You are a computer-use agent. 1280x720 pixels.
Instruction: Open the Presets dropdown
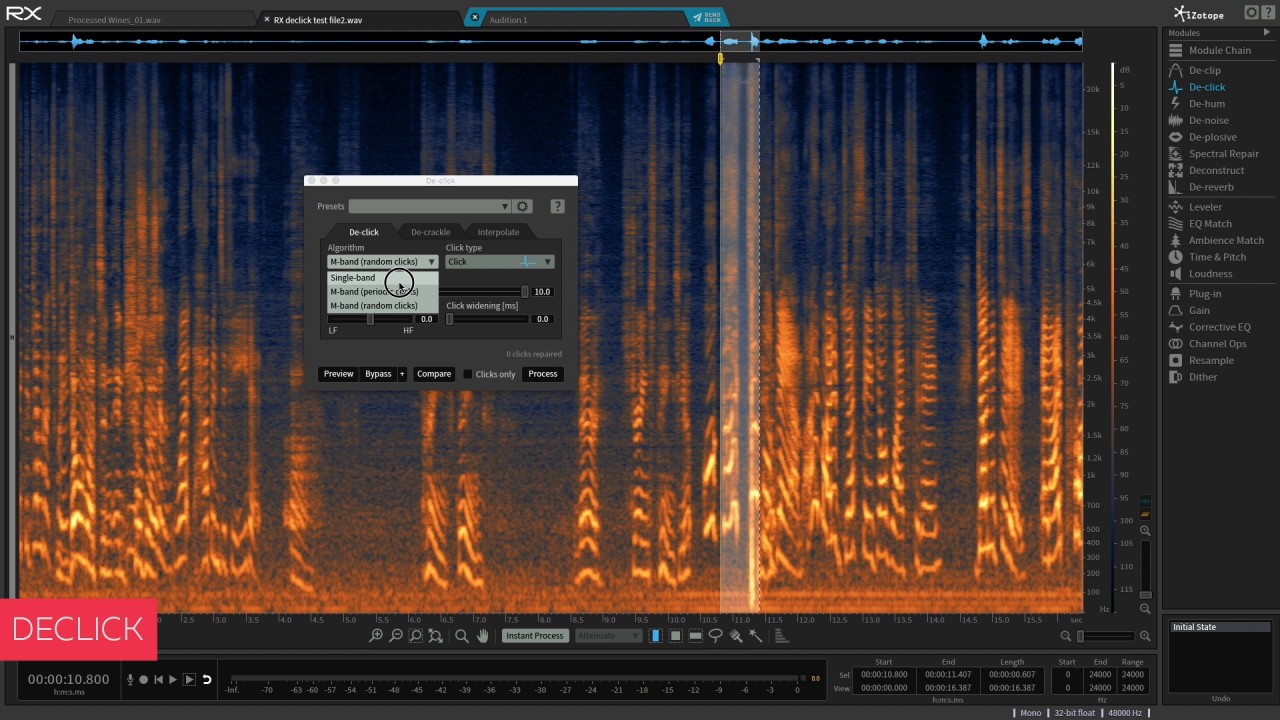(x=430, y=206)
